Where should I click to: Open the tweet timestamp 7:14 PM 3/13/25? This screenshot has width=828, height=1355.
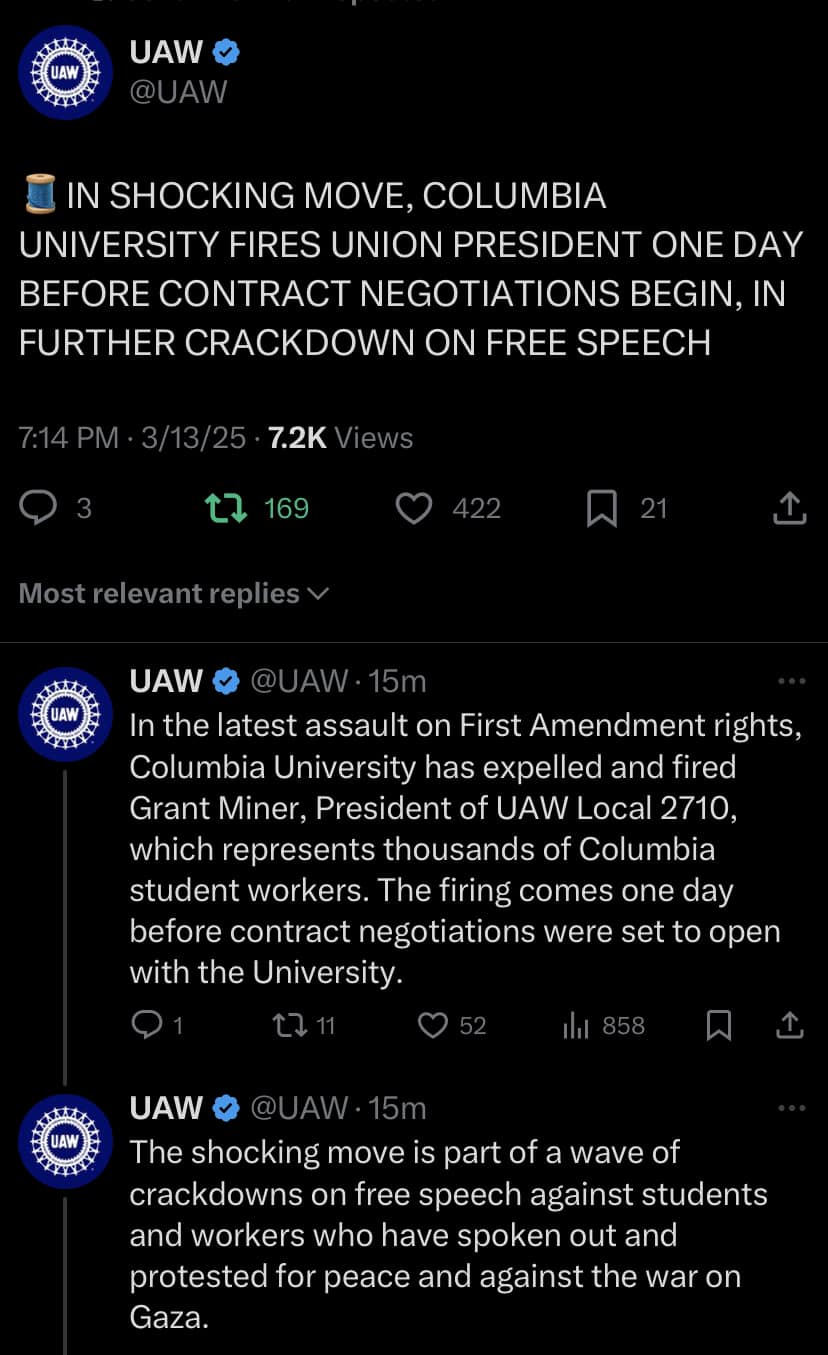click(x=132, y=438)
